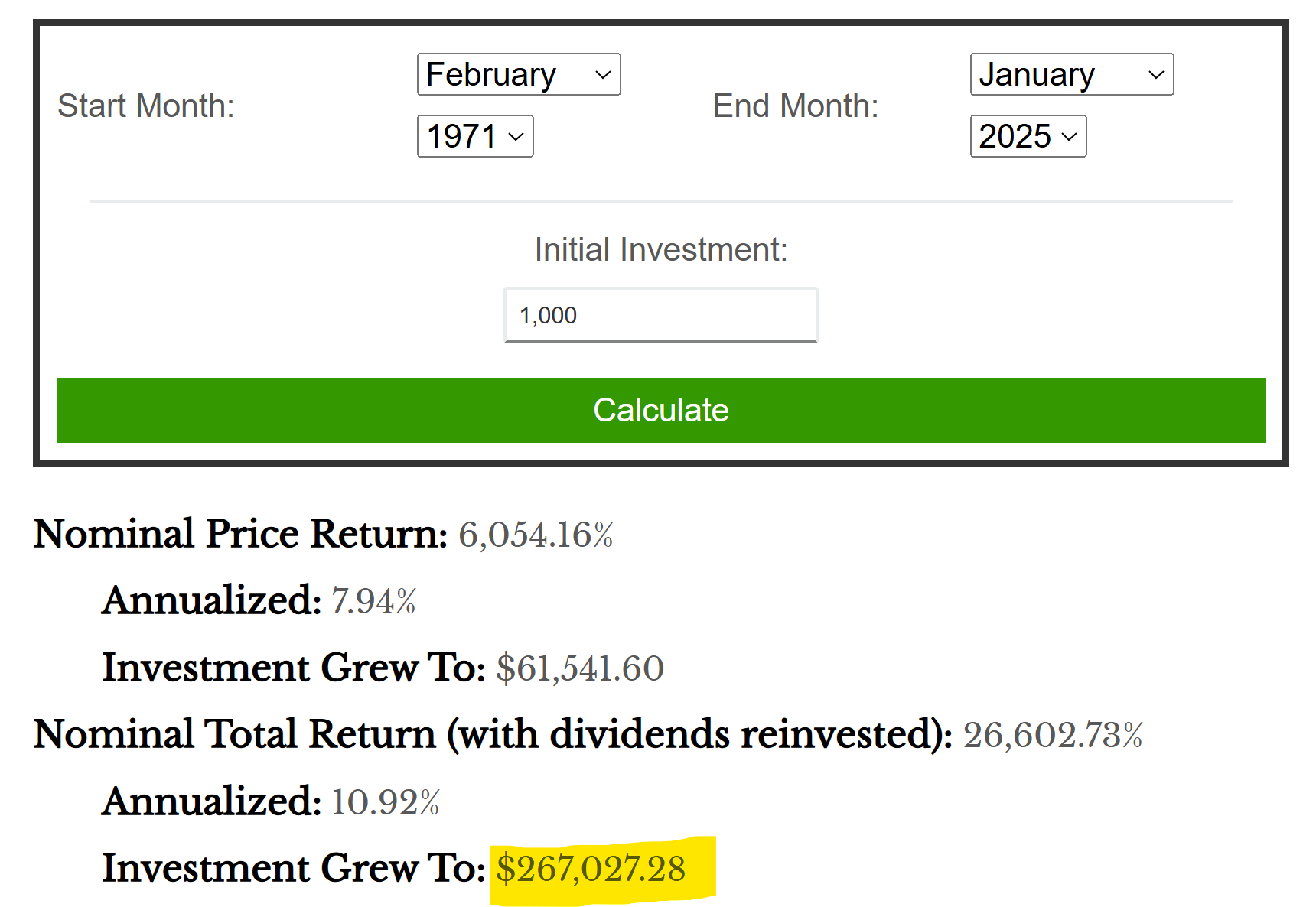Click the Initial Investment label text
This screenshot has width=1316, height=907.
661,250
